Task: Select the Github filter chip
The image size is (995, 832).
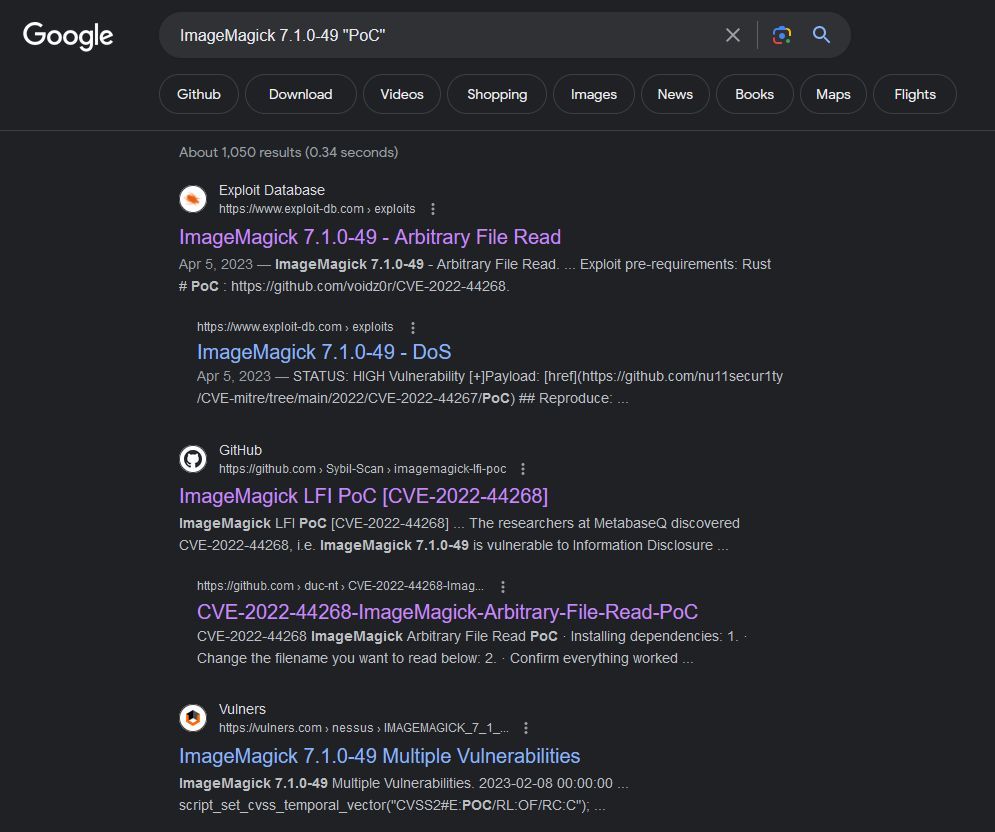Action: tap(199, 95)
